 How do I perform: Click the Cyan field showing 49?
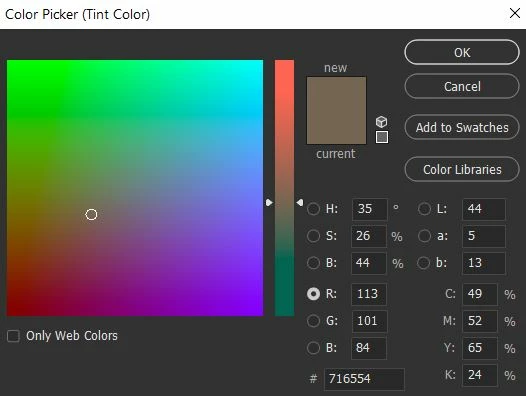point(480,294)
